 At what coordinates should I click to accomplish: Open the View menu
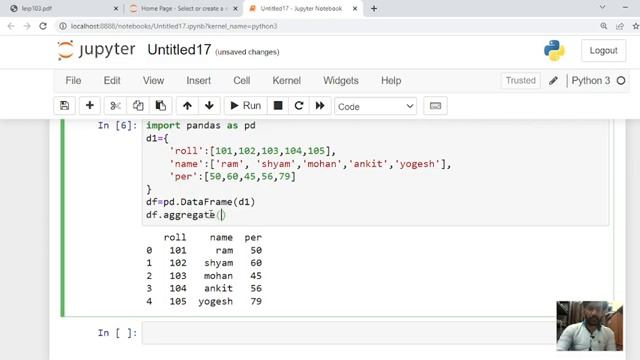tap(153, 80)
